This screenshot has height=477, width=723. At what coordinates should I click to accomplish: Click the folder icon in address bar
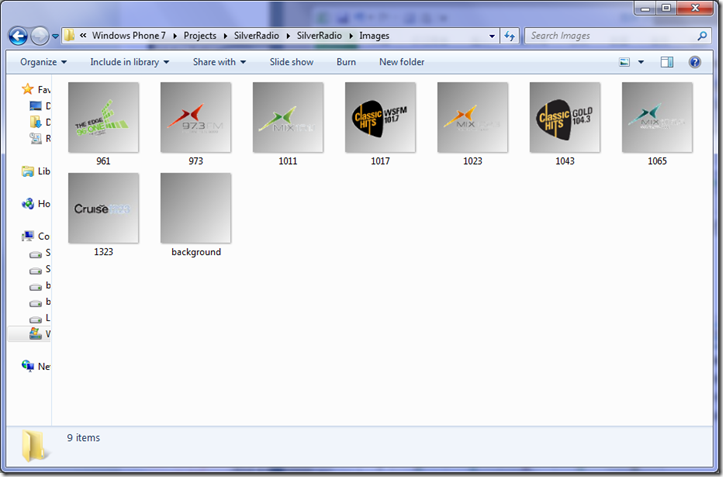tap(69, 36)
